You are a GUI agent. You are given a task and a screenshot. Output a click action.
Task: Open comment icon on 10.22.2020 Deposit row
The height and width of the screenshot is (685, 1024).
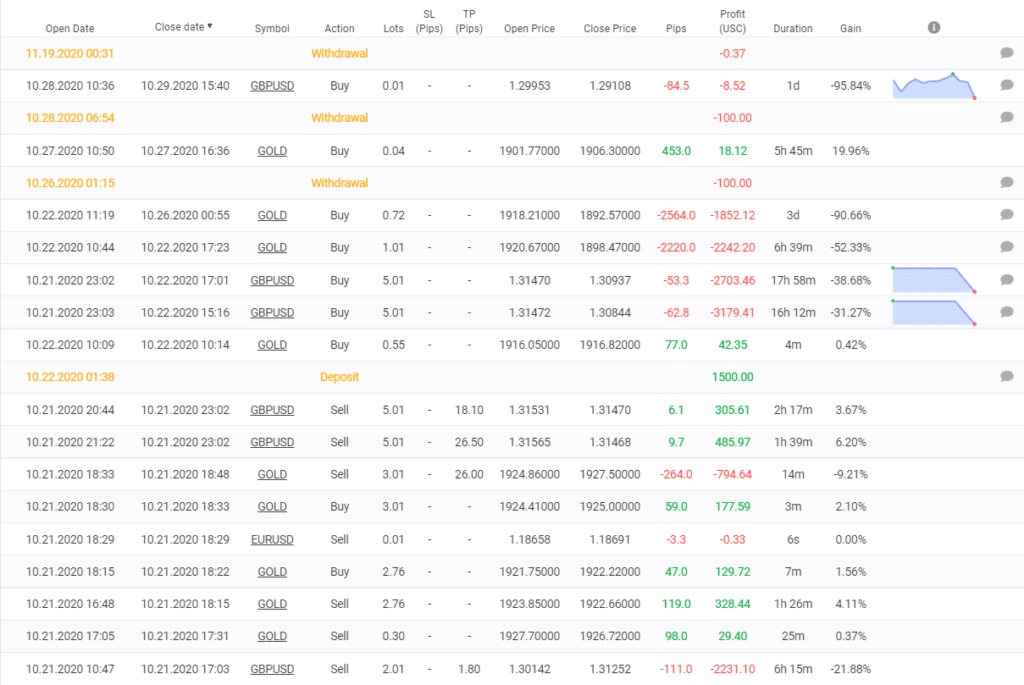[1007, 377]
